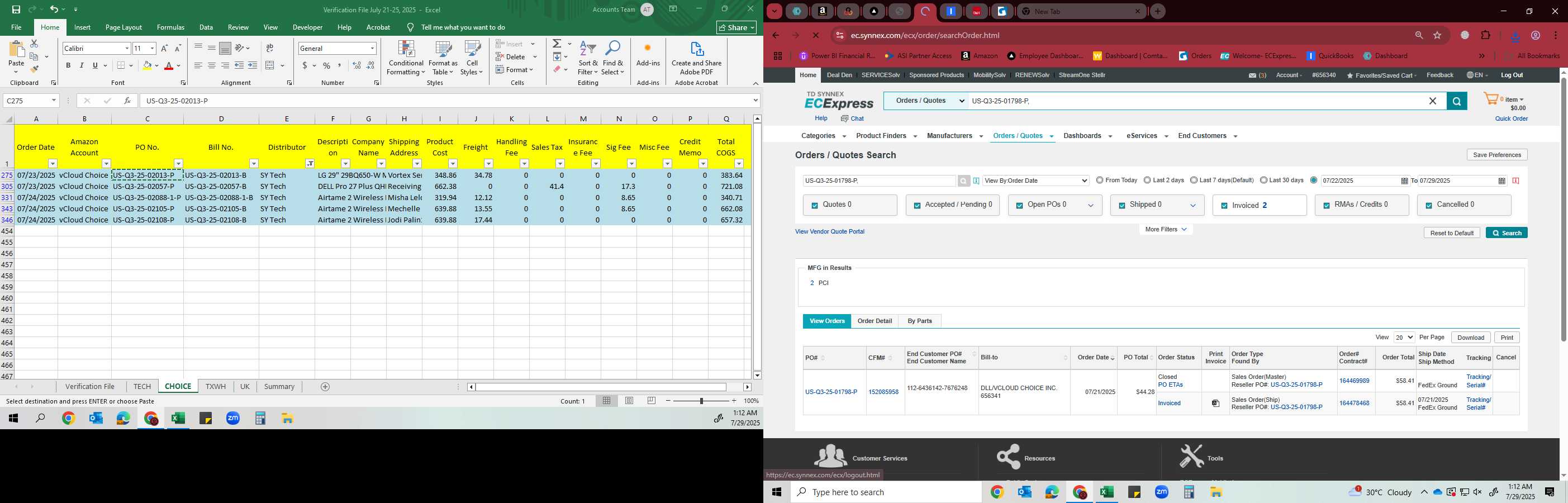Open Find & Select menu
1568x503 pixels.
pos(612,58)
